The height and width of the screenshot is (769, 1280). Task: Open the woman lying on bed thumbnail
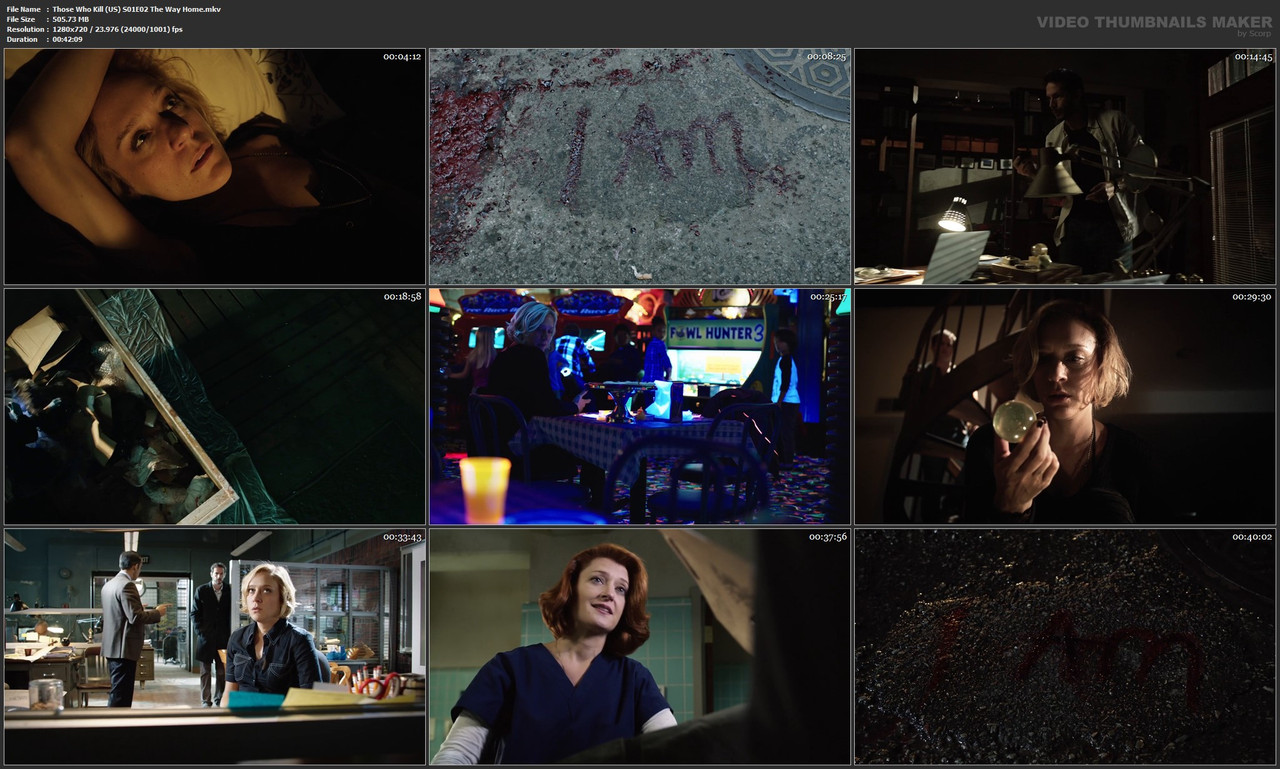(x=215, y=165)
